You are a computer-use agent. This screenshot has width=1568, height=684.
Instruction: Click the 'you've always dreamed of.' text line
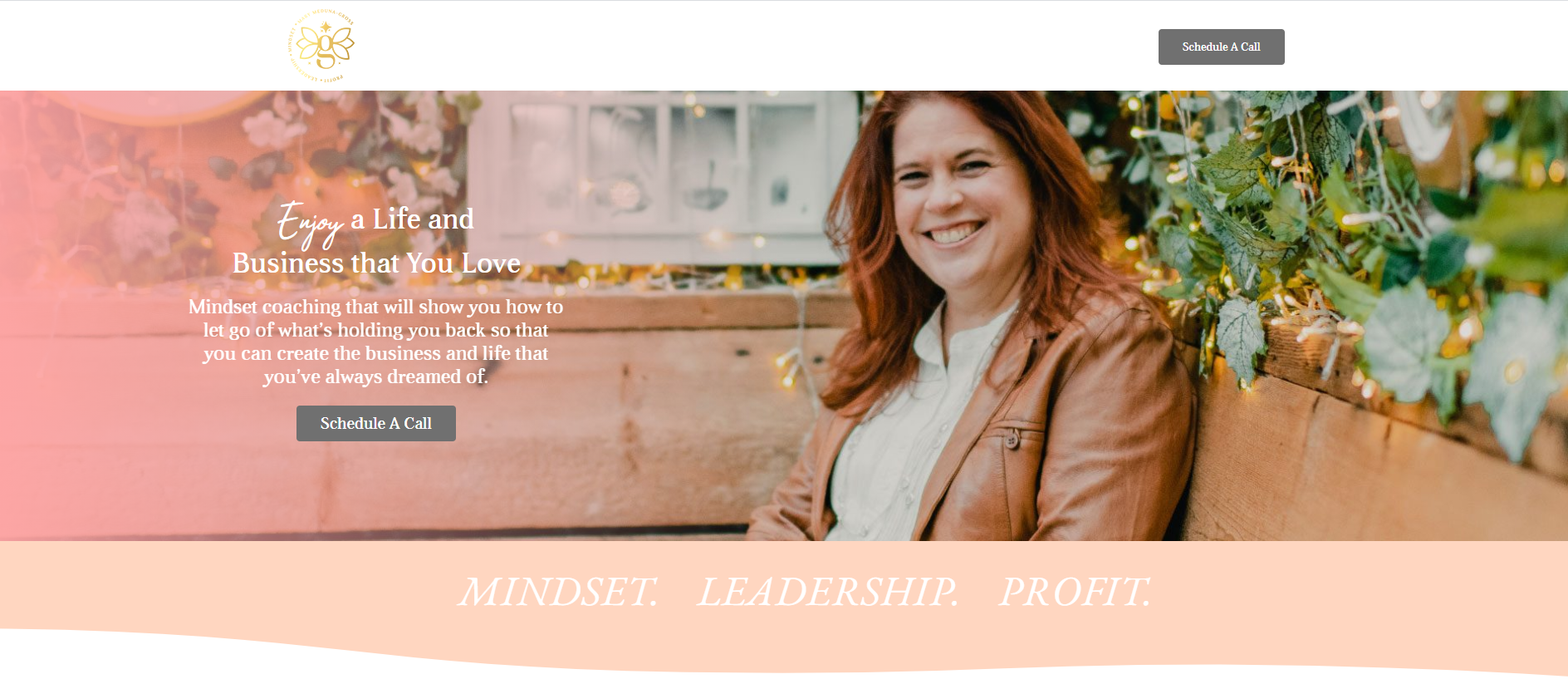click(x=375, y=376)
